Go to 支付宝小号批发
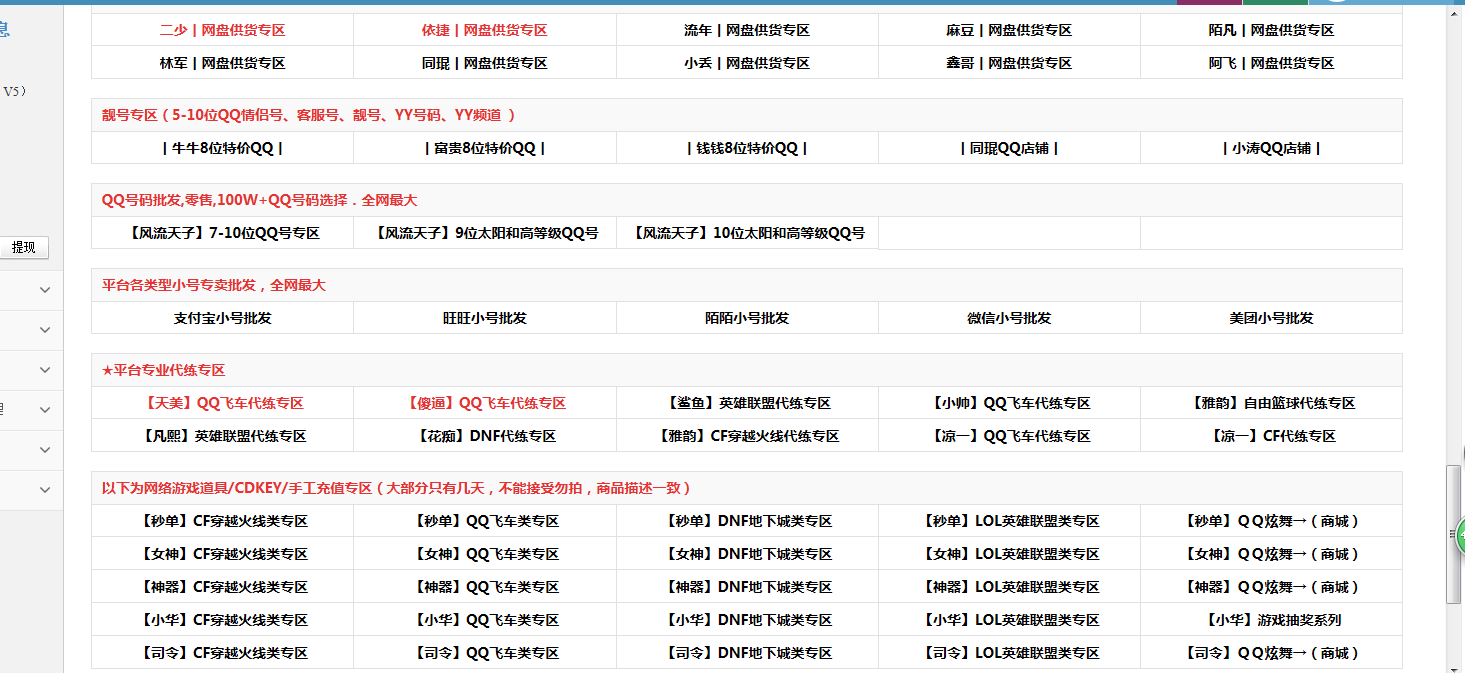The width and height of the screenshot is (1465, 673). 222,318
